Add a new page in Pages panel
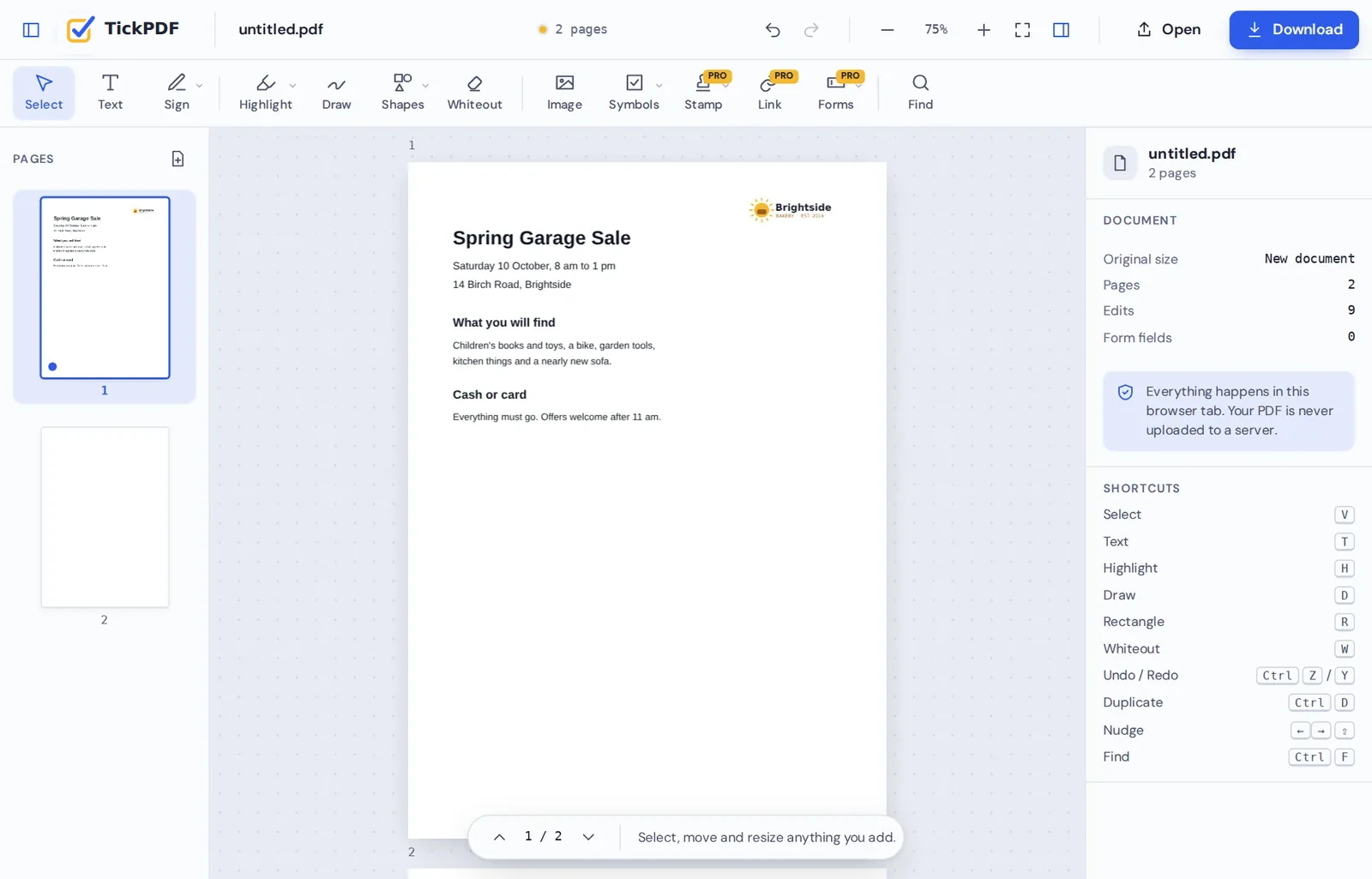This screenshot has height=879, width=1372. coord(178,159)
